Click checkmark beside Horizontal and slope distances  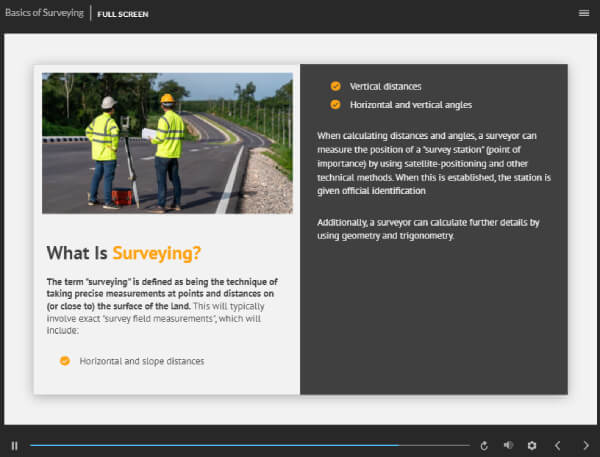[65, 360]
